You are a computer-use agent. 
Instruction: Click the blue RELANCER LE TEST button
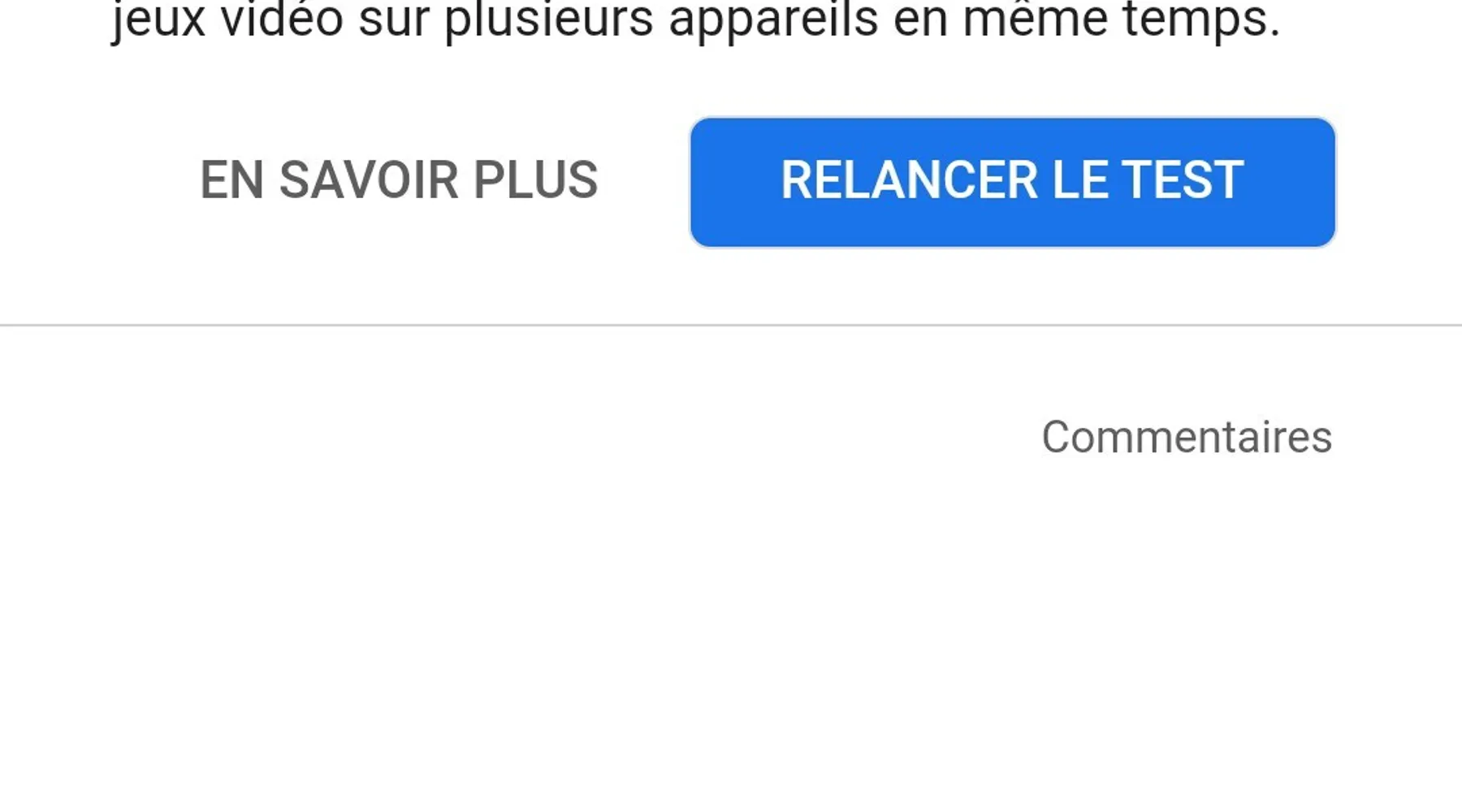tap(1013, 182)
